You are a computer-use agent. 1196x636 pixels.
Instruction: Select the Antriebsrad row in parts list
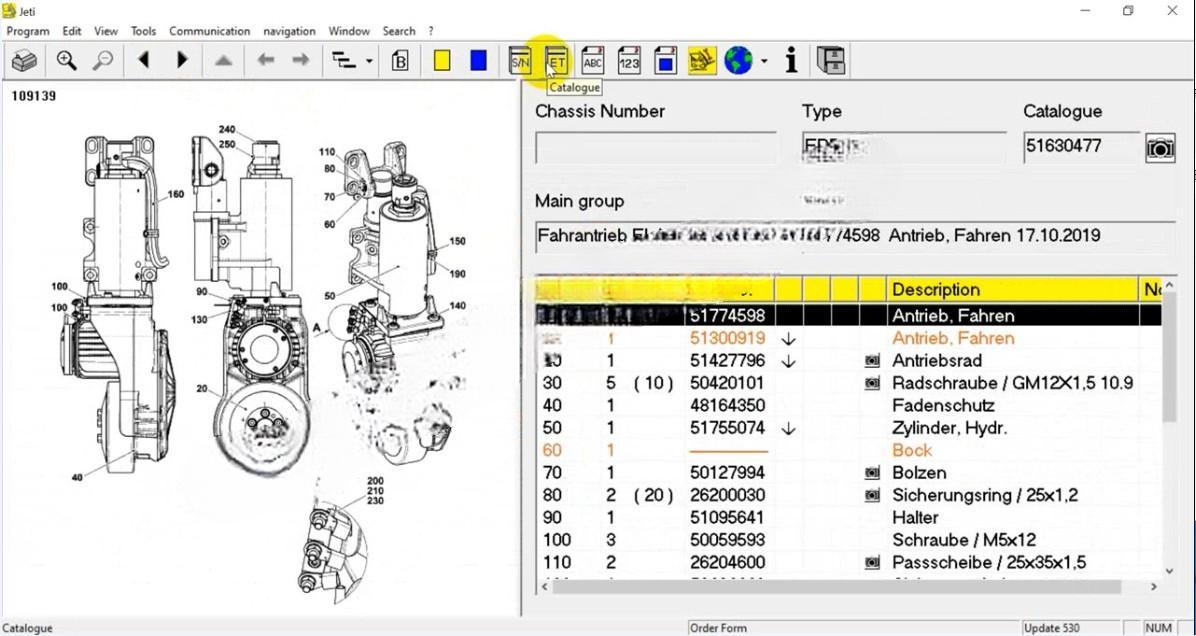[x=936, y=360]
